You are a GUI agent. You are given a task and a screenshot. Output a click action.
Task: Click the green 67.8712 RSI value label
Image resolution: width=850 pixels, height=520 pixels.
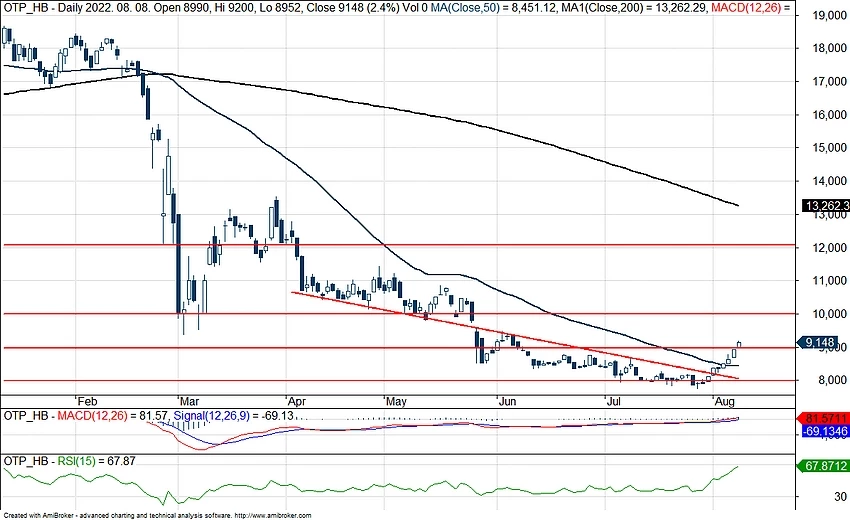(823, 466)
